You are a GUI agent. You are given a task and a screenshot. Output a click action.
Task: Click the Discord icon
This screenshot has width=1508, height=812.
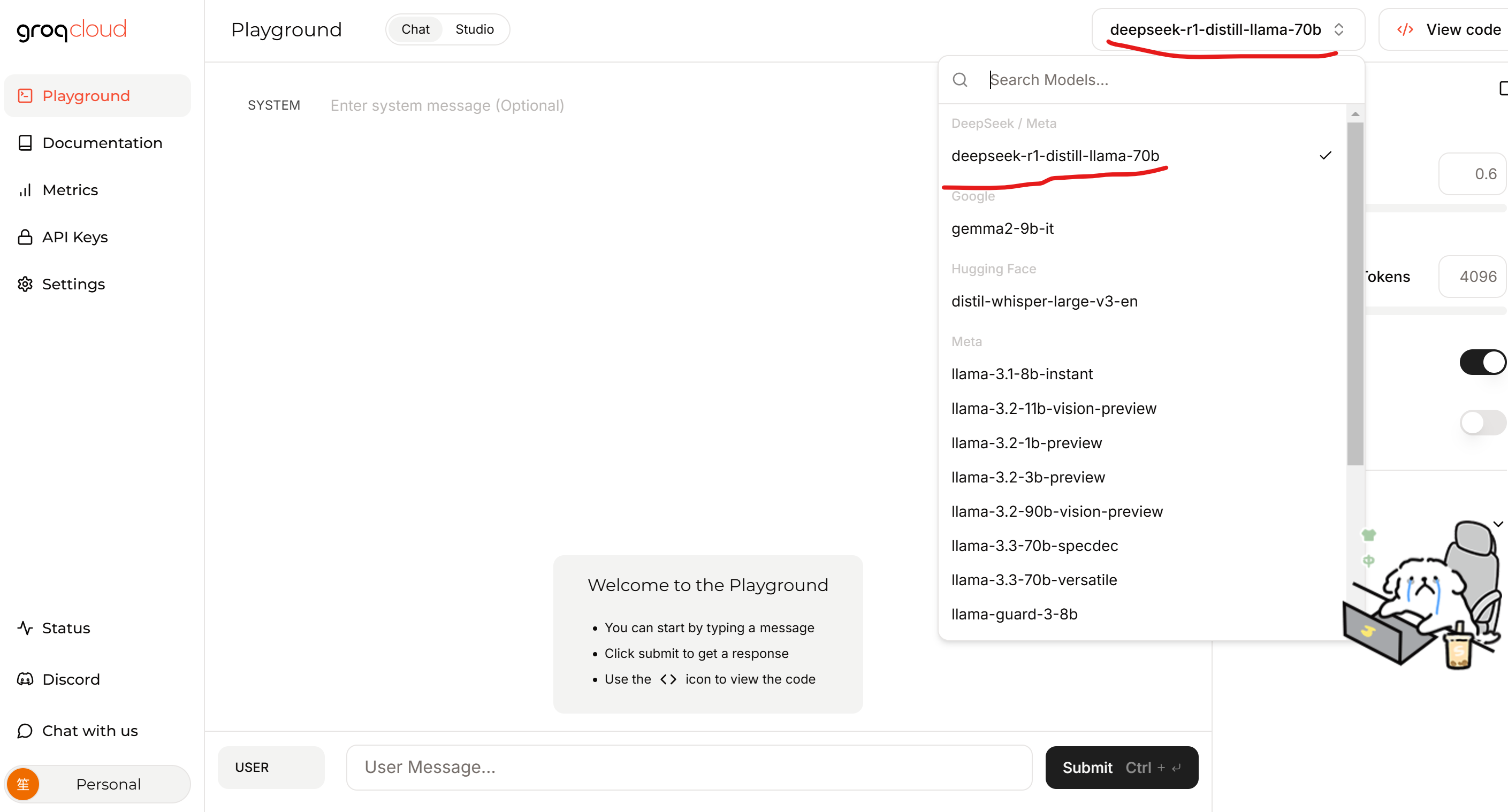point(25,679)
